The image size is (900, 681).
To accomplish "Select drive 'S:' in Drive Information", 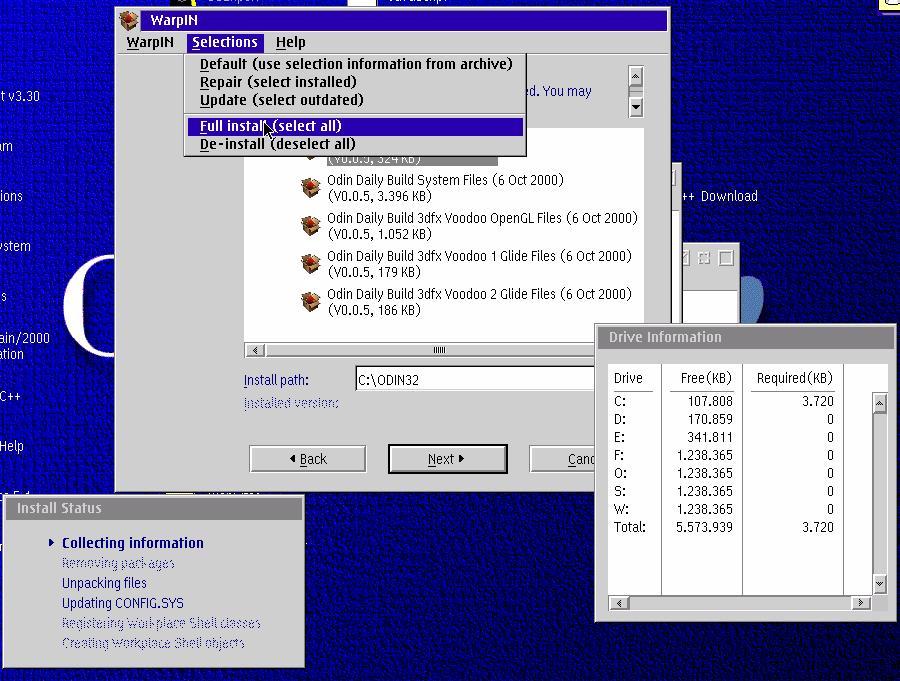I will (620, 492).
